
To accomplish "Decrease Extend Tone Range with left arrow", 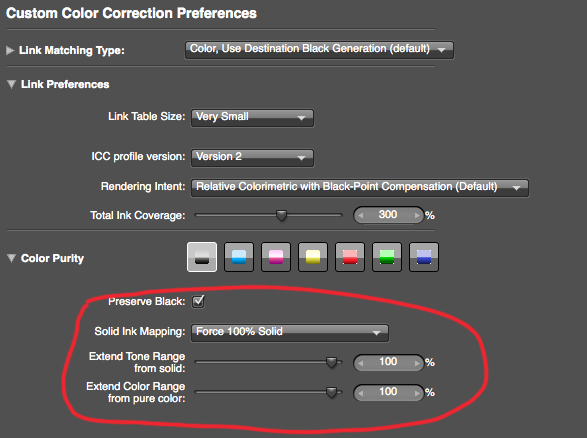I will click(361, 363).
